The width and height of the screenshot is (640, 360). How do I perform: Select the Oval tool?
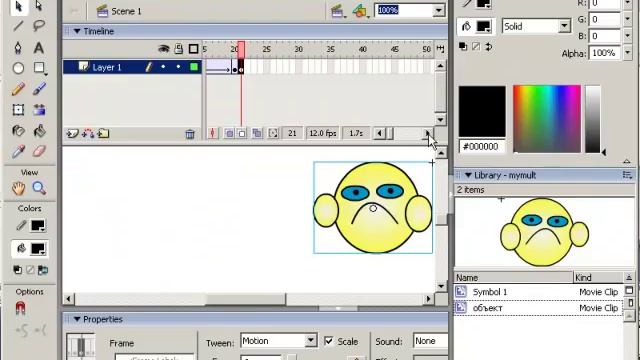click(x=18, y=68)
